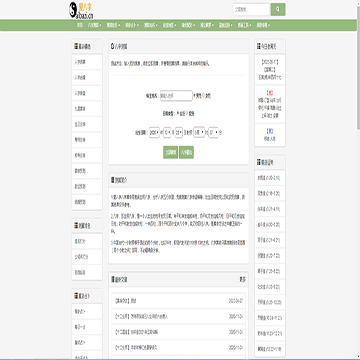
Task: Click the list icon heading the latest articles panel
Action: pos(113,280)
